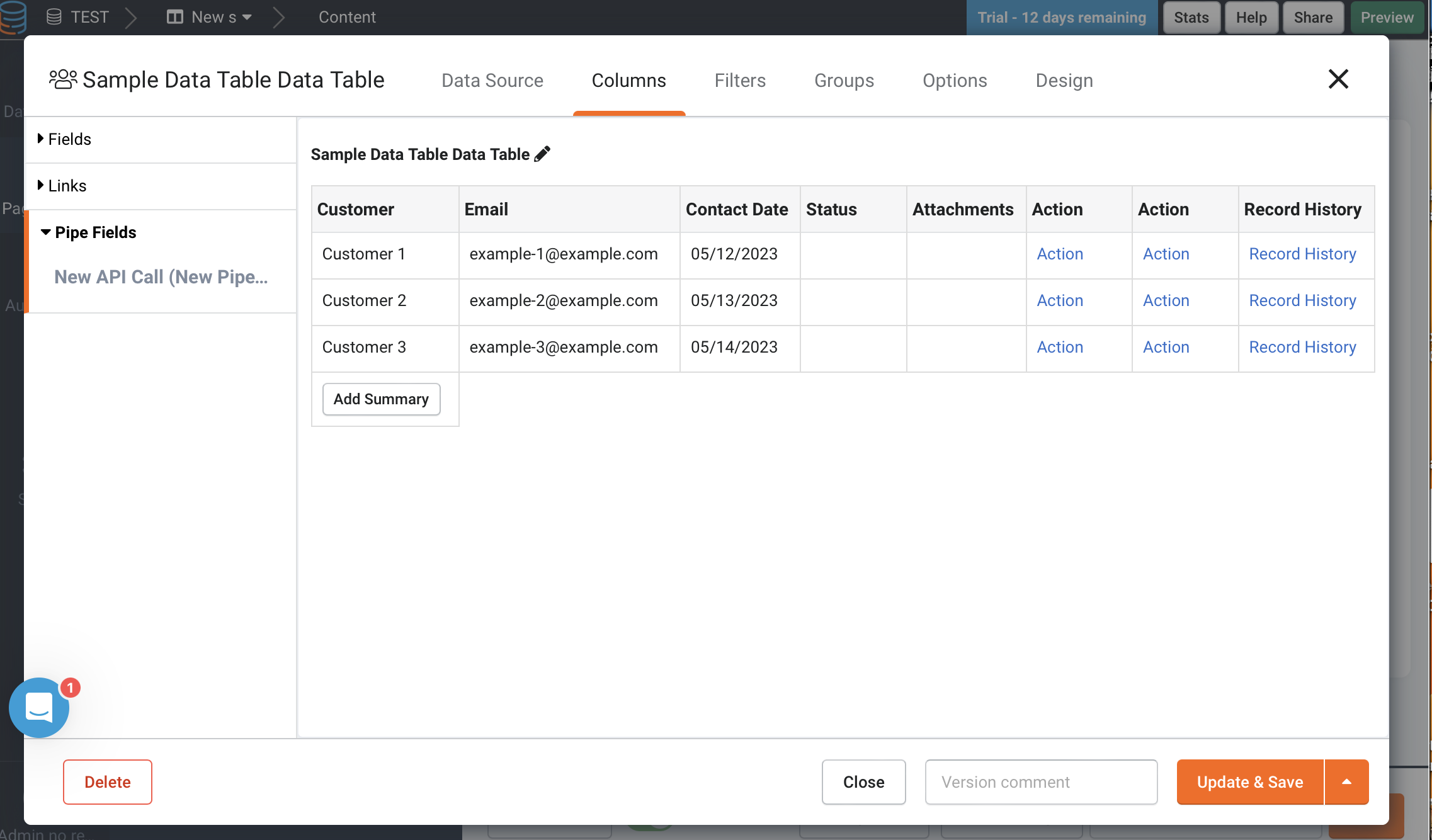
Task: Open the Design tab
Action: 1064,80
